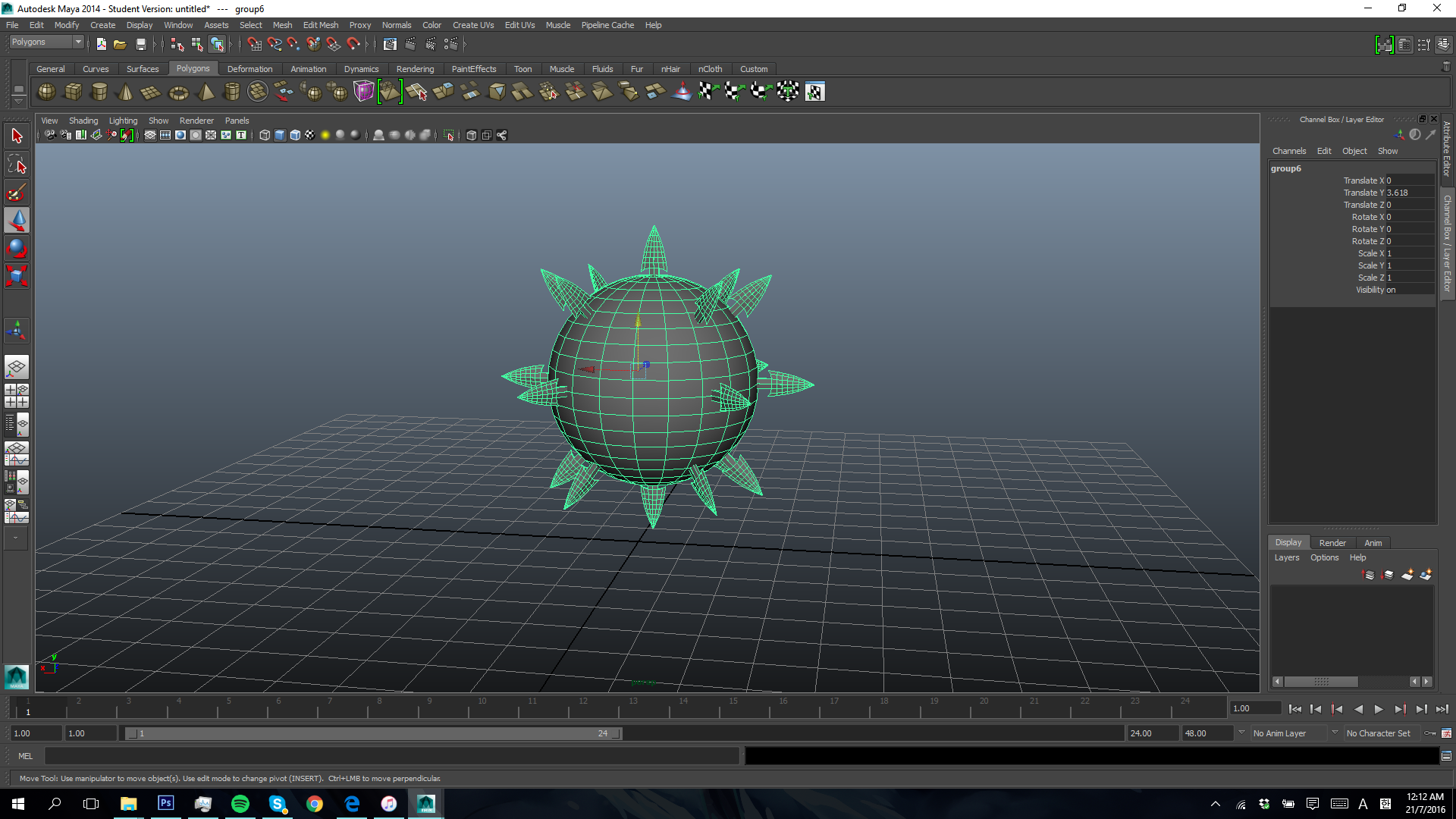Move selected layer up icon
The height and width of the screenshot is (819, 1456).
1369,575
